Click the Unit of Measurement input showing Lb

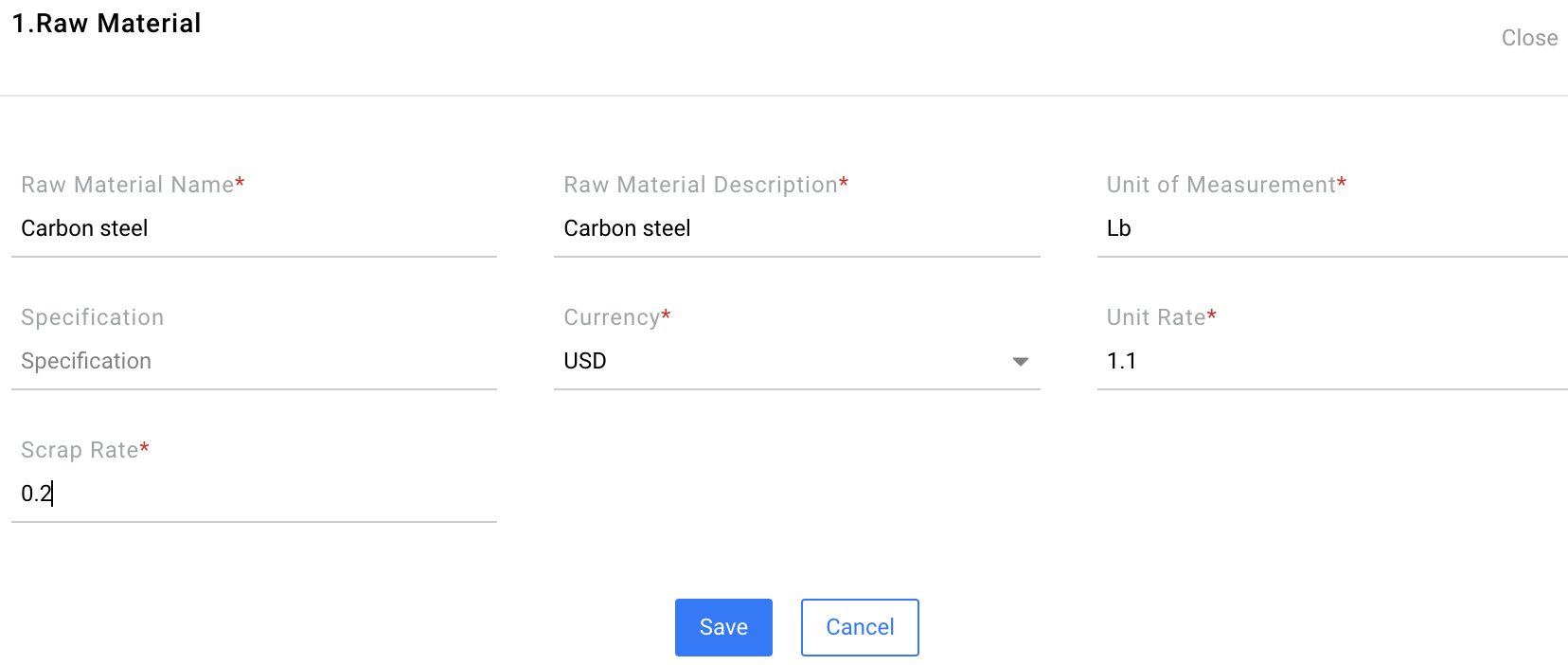[1330, 228]
